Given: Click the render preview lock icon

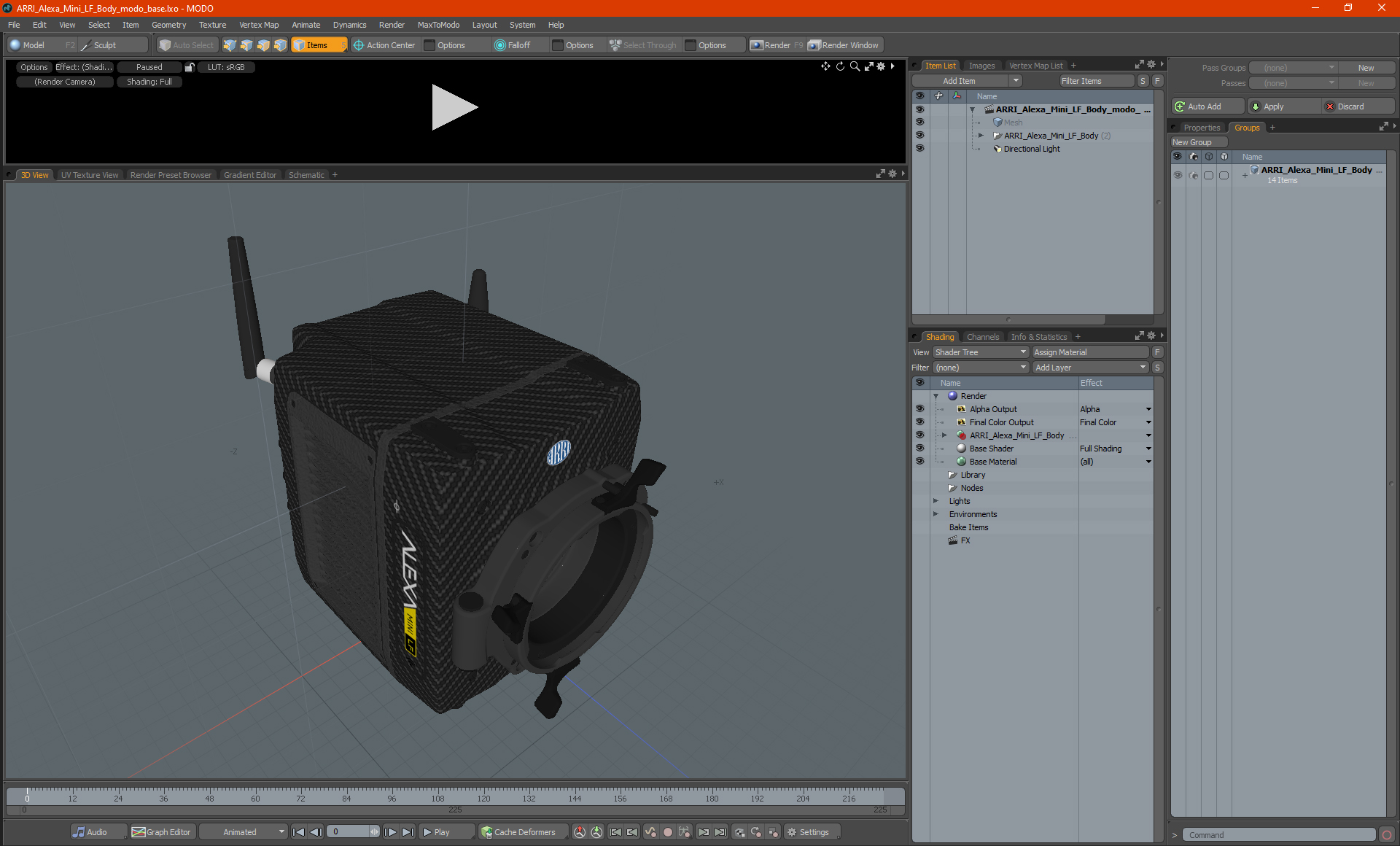Looking at the screenshot, I should [x=190, y=67].
